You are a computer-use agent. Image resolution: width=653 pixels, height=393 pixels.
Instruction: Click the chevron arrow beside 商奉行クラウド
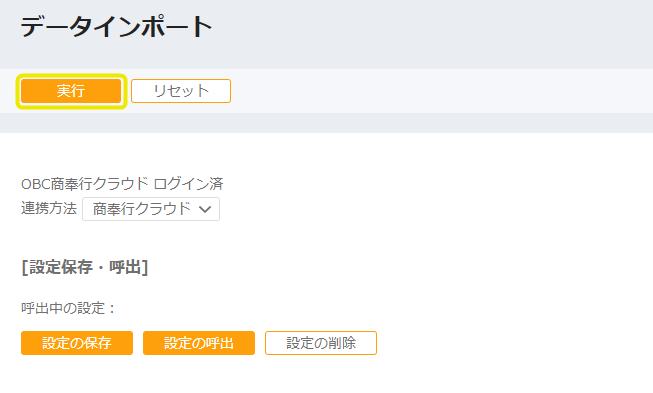tap(205, 209)
